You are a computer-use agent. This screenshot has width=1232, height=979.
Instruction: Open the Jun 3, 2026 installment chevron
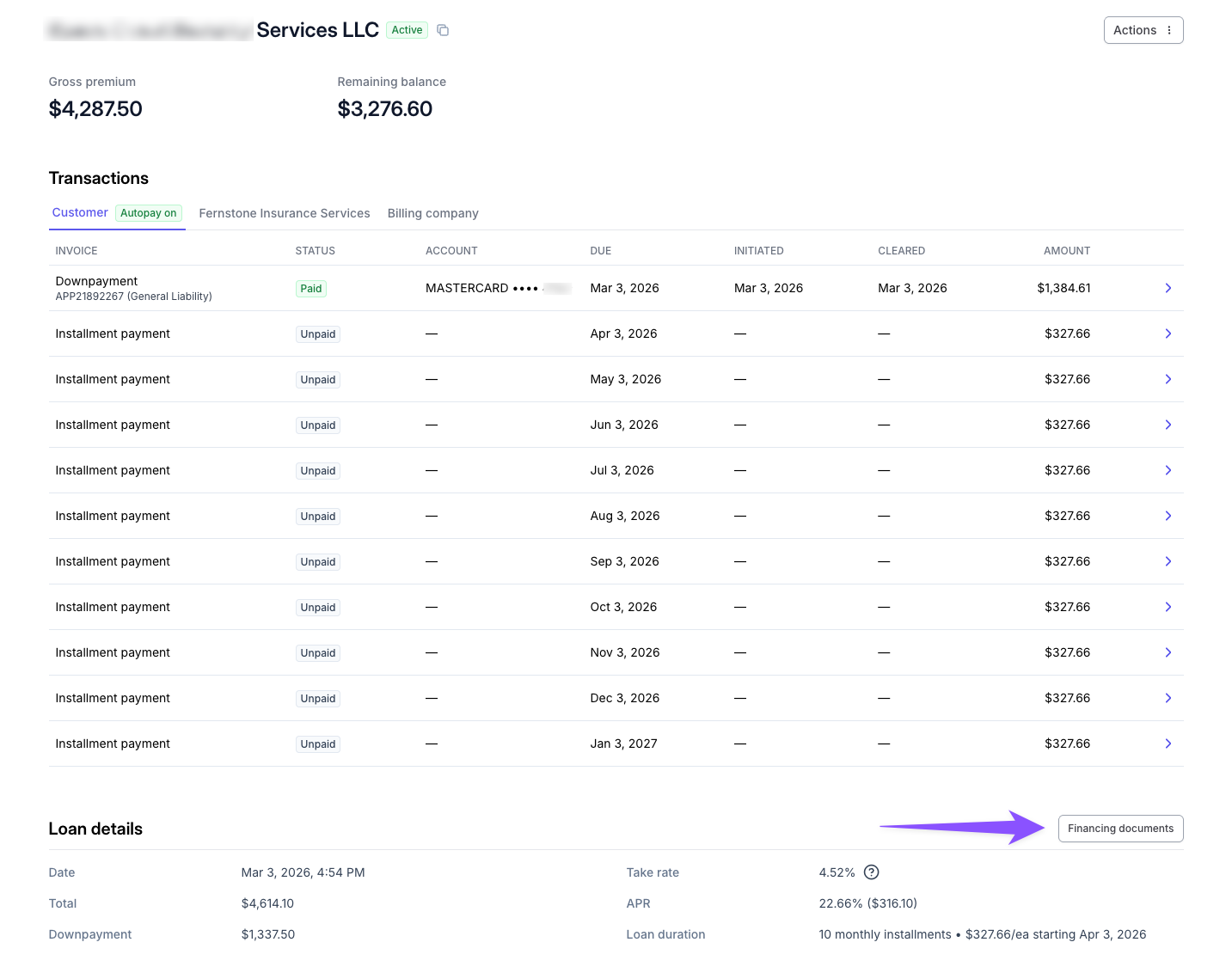[x=1168, y=425]
